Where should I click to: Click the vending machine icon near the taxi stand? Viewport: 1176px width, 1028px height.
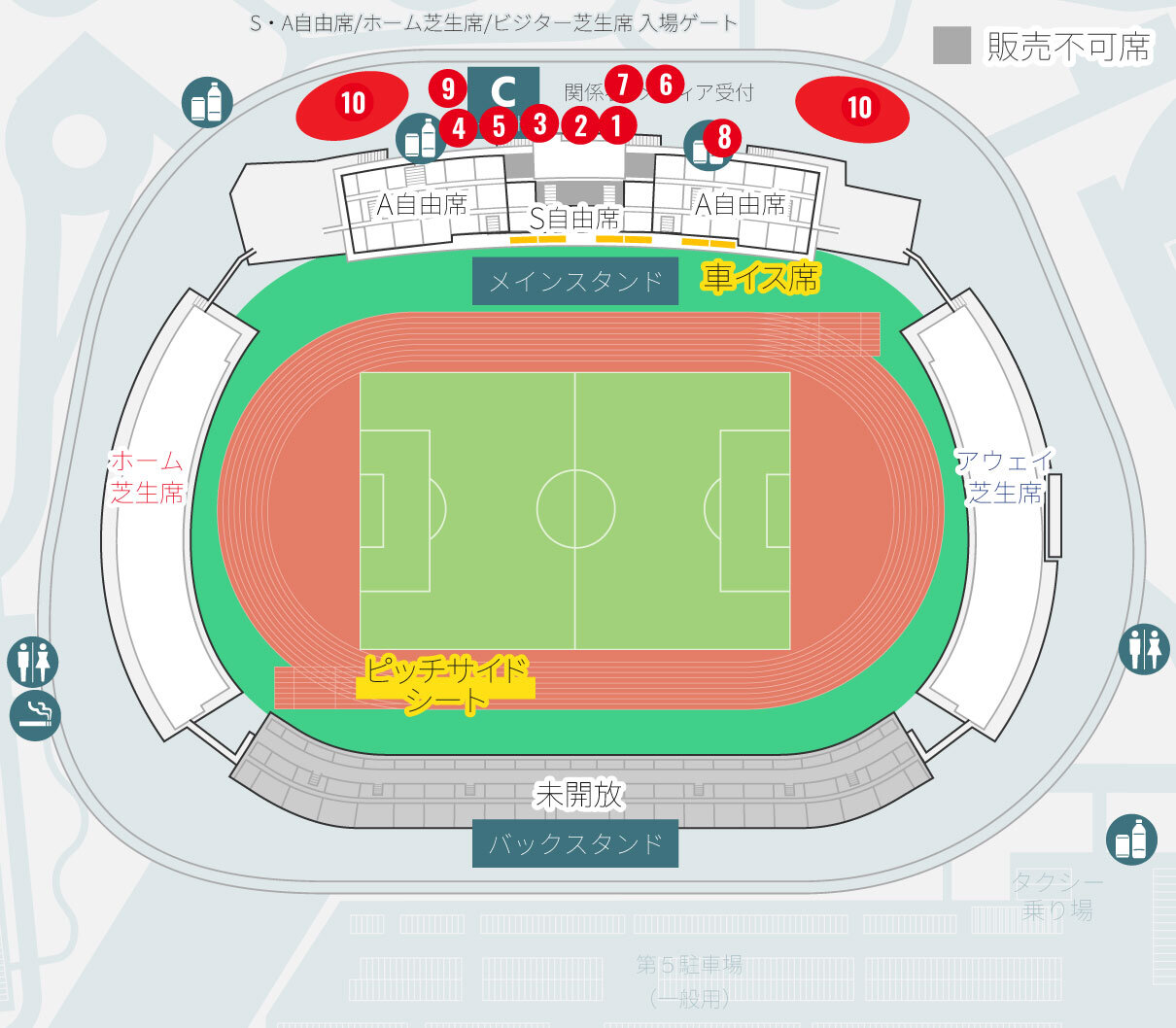1131,840
